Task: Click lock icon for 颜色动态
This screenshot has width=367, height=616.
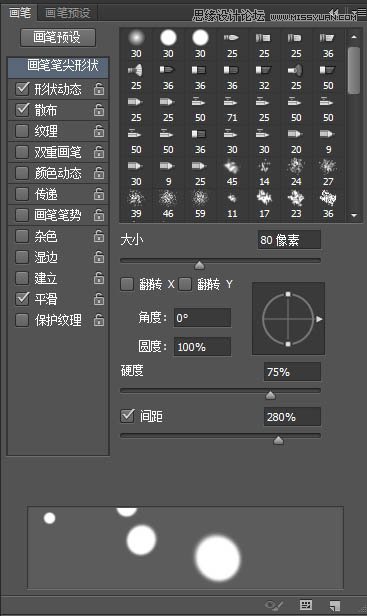Action: tap(99, 173)
